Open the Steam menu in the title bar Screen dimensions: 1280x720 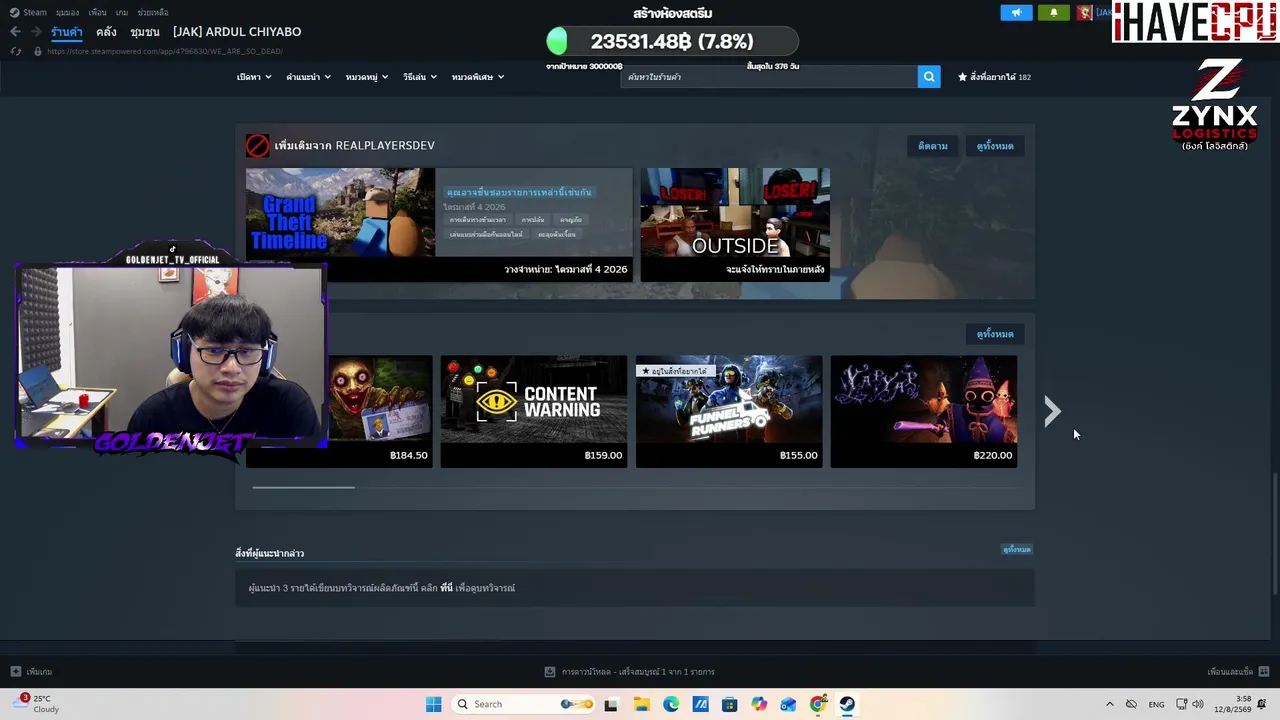click(x=30, y=13)
